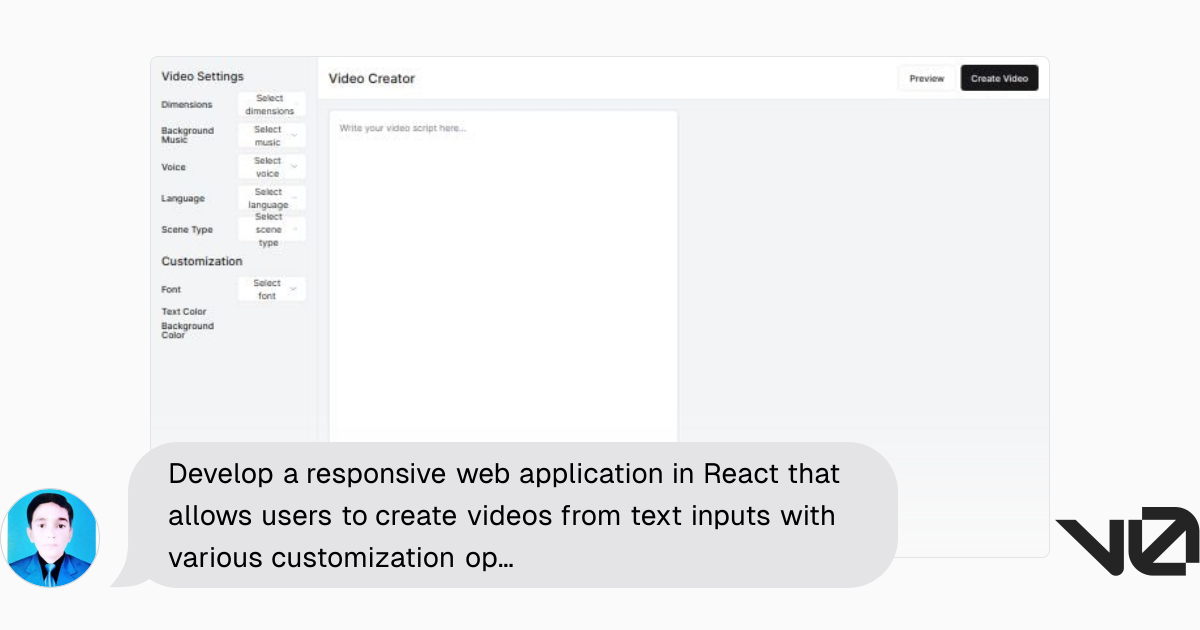The width and height of the screenshot is (1200, 630).
Task: Expand the Language select dropdown
Action: [x=272, y=198]
